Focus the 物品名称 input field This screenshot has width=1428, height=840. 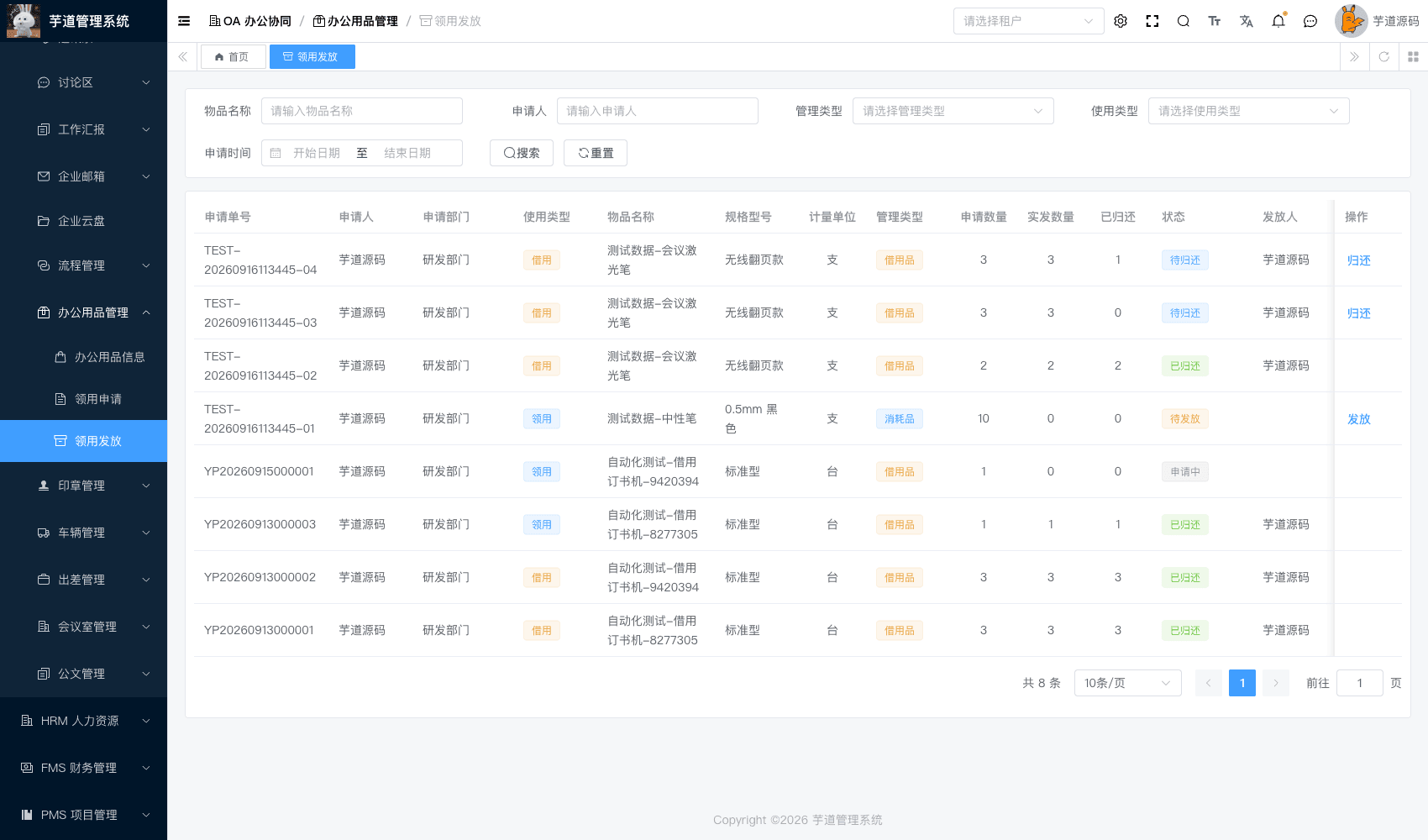pyautogui.click(x=362, y=111)
